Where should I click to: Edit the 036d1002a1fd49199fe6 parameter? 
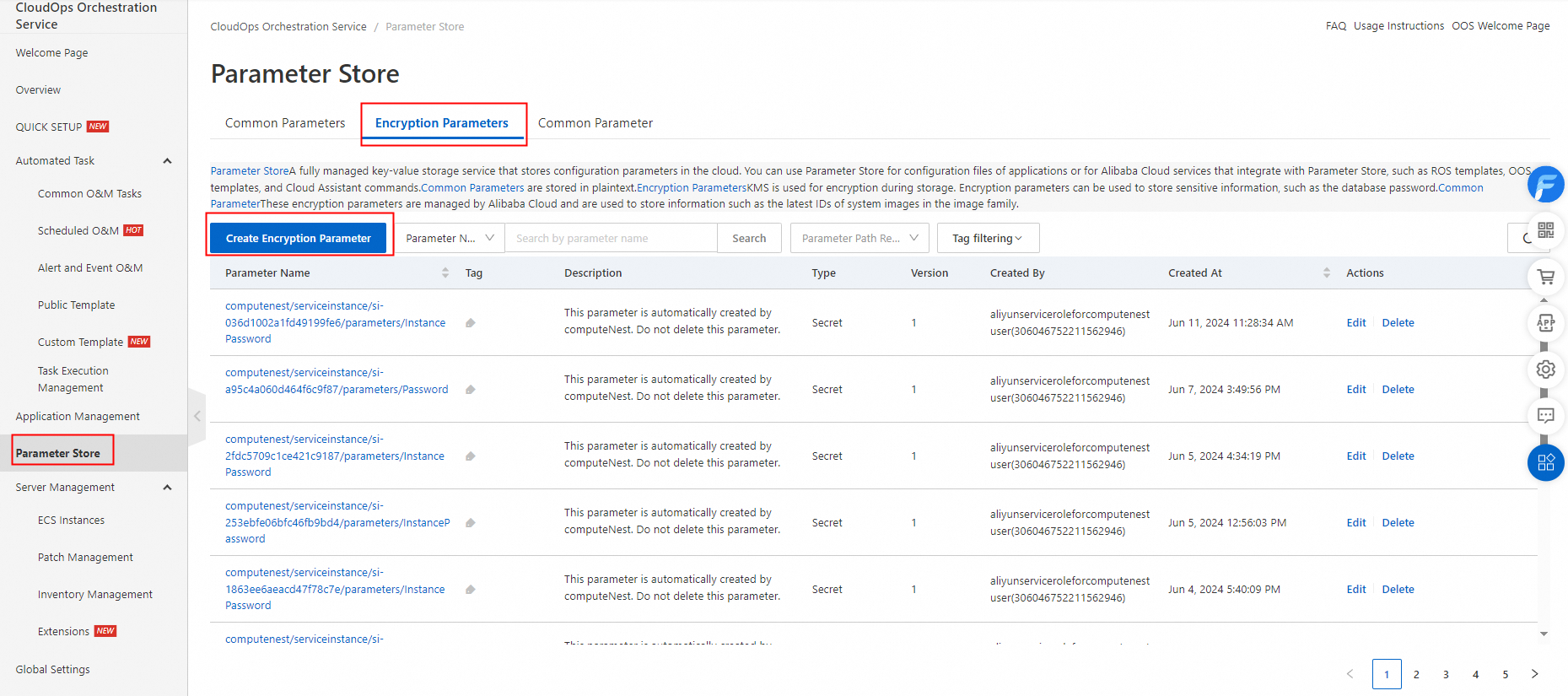point(1355,323)
